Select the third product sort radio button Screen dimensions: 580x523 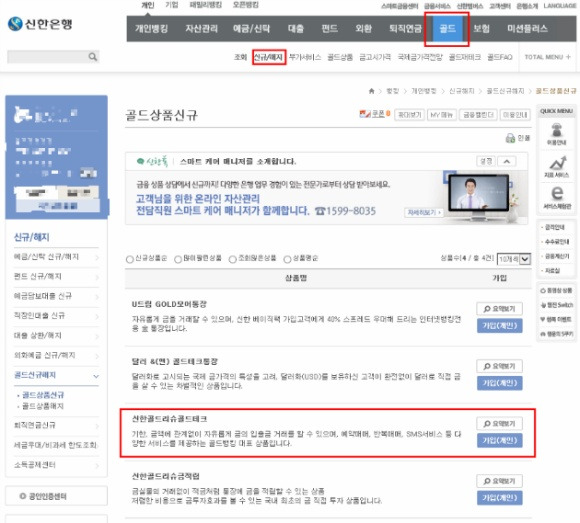pos(233,259)
